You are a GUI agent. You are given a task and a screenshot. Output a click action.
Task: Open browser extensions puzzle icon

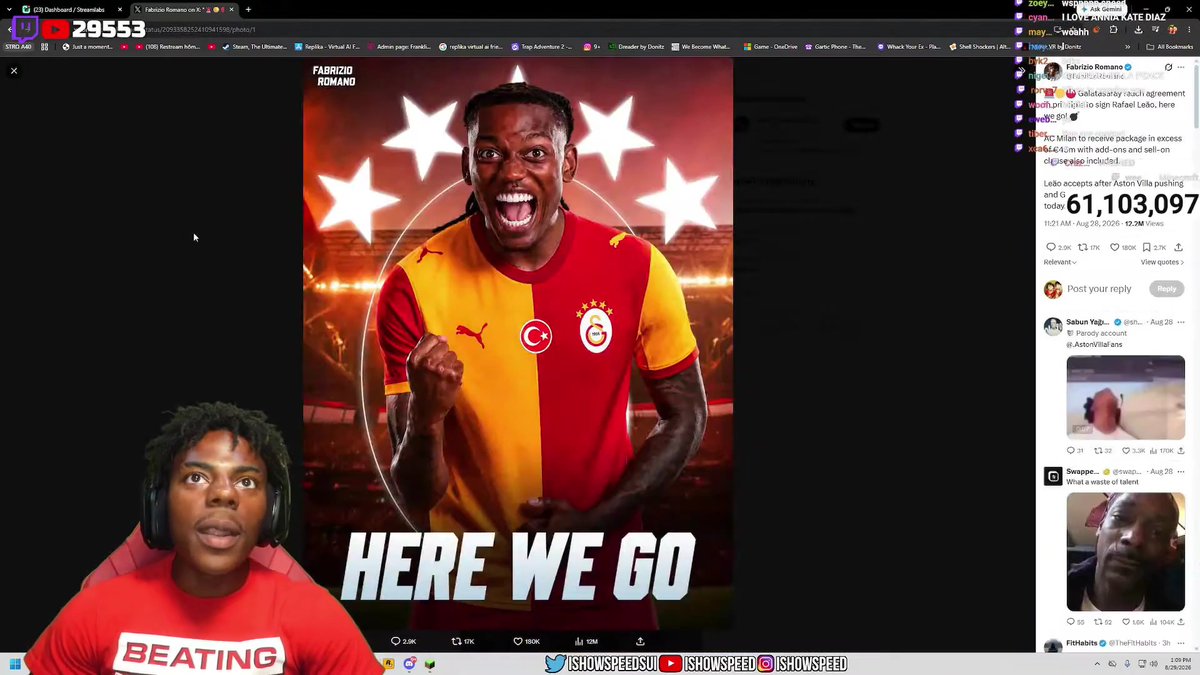[1113, 29]
